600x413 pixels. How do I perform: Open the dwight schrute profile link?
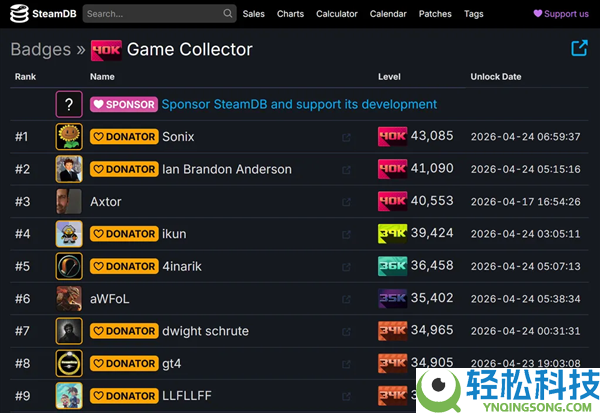205,331
